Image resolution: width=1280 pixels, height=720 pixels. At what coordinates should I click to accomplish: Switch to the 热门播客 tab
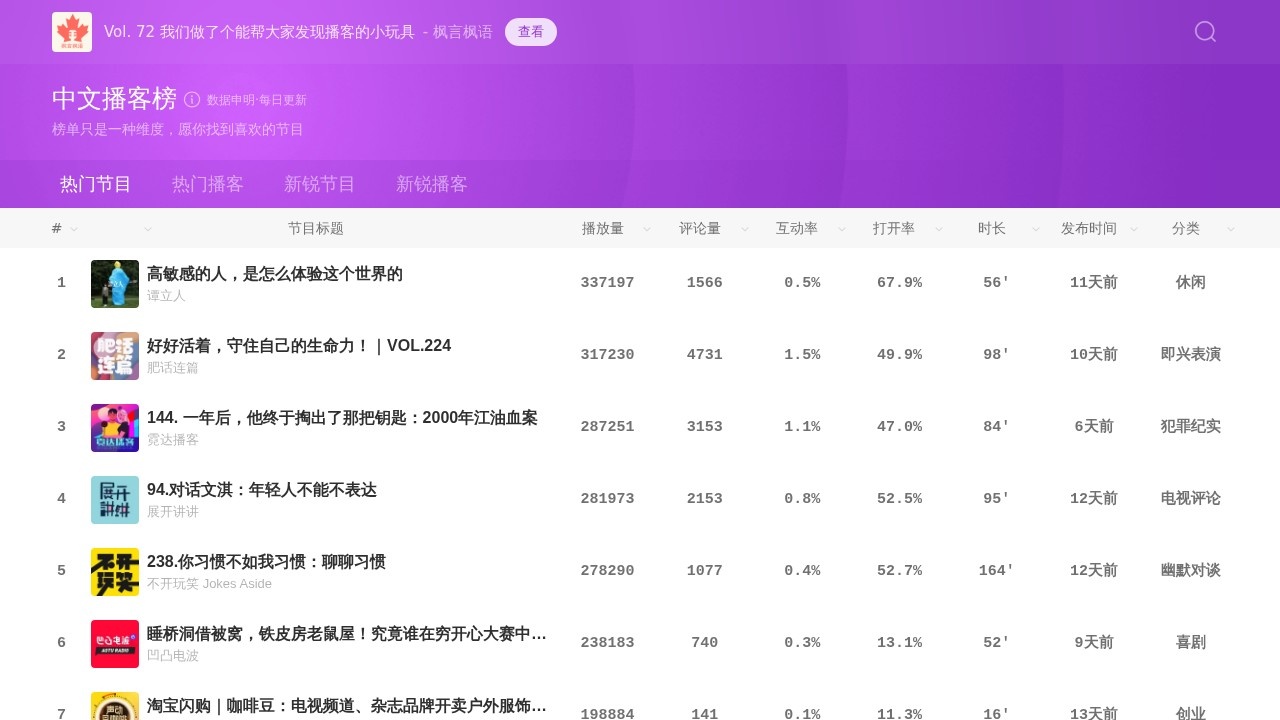207,184
